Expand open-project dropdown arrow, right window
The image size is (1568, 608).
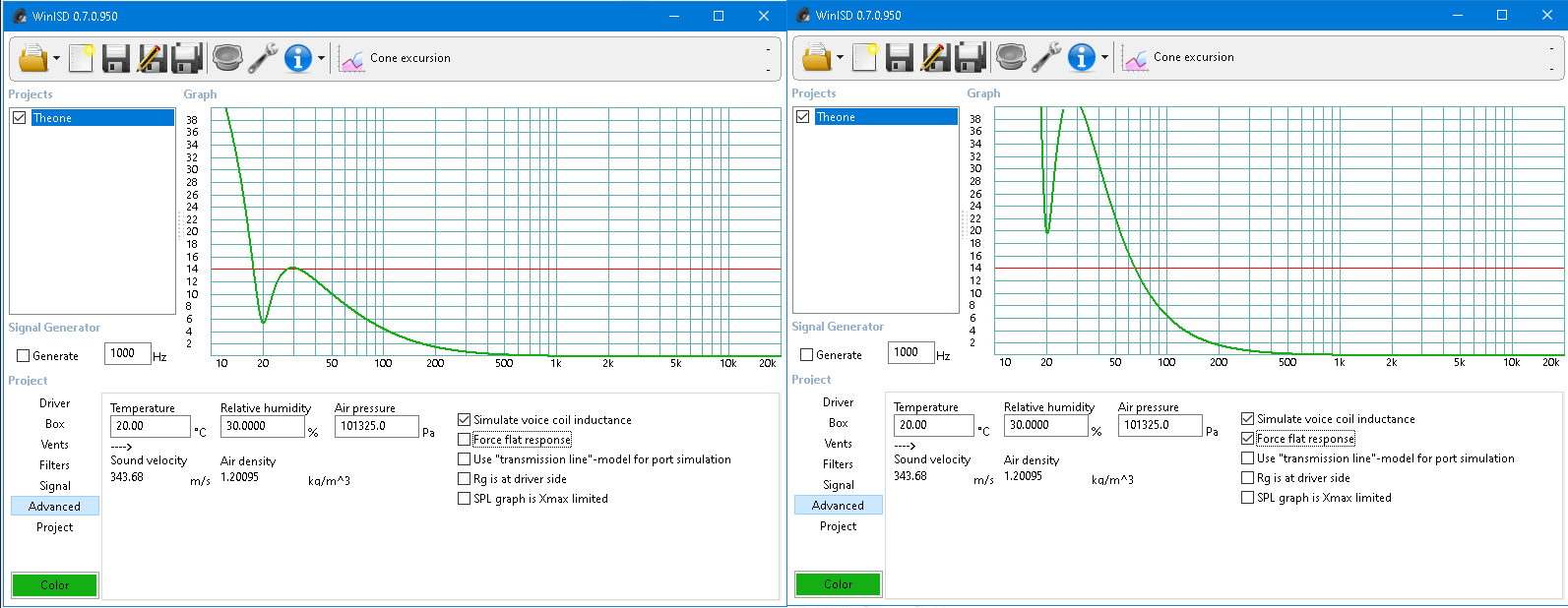click(840, 58)
